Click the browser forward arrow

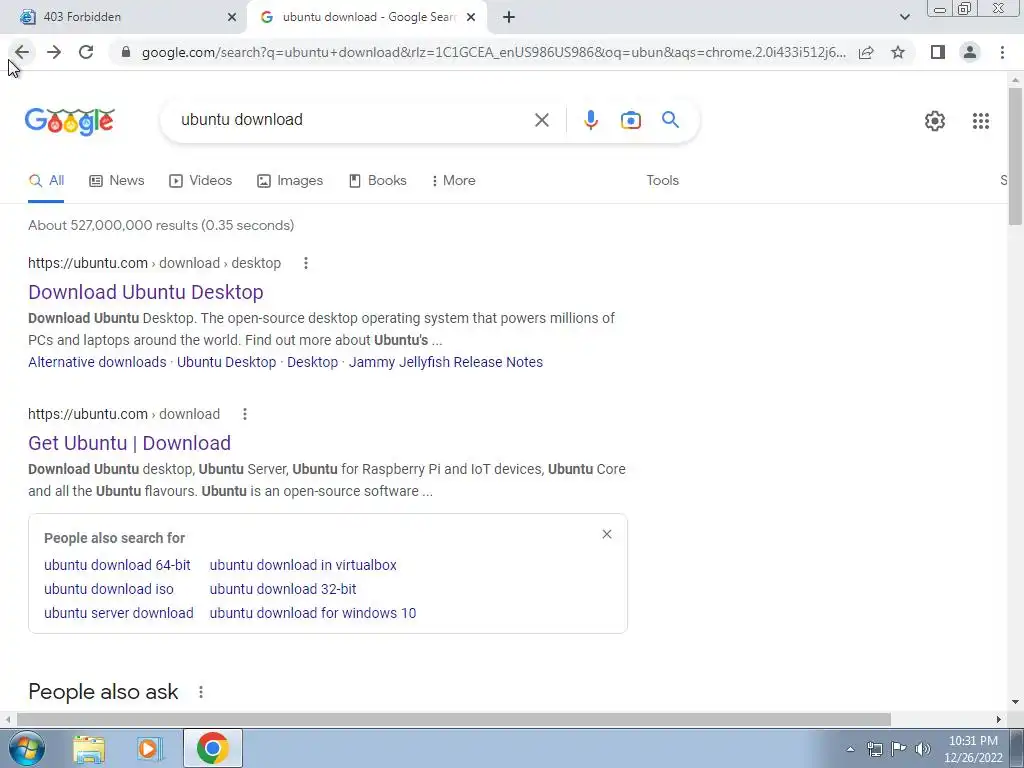tap(54, 52)
